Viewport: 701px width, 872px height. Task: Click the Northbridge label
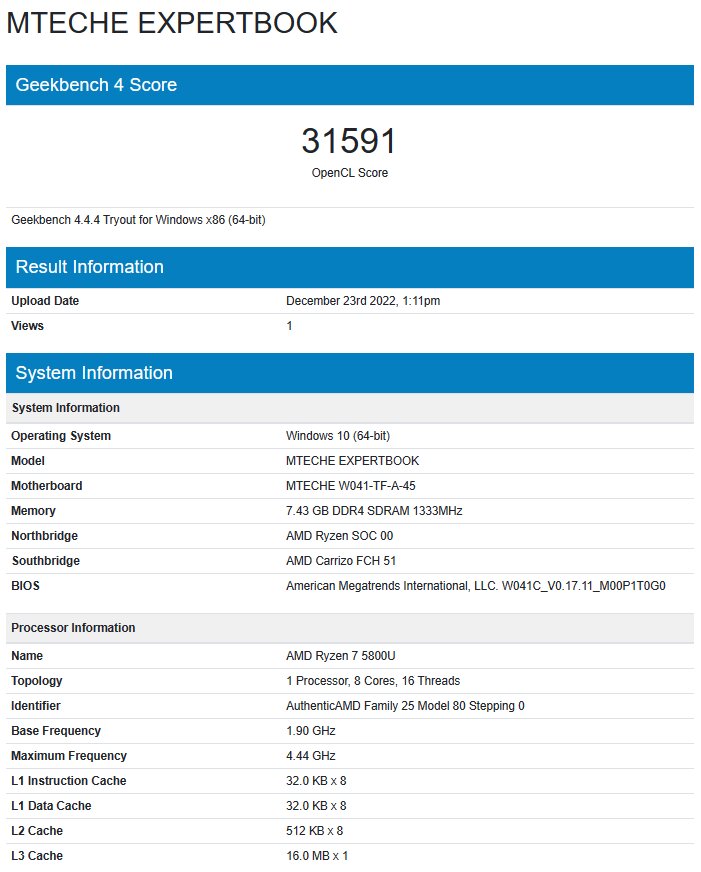click(x=44, y=536)
